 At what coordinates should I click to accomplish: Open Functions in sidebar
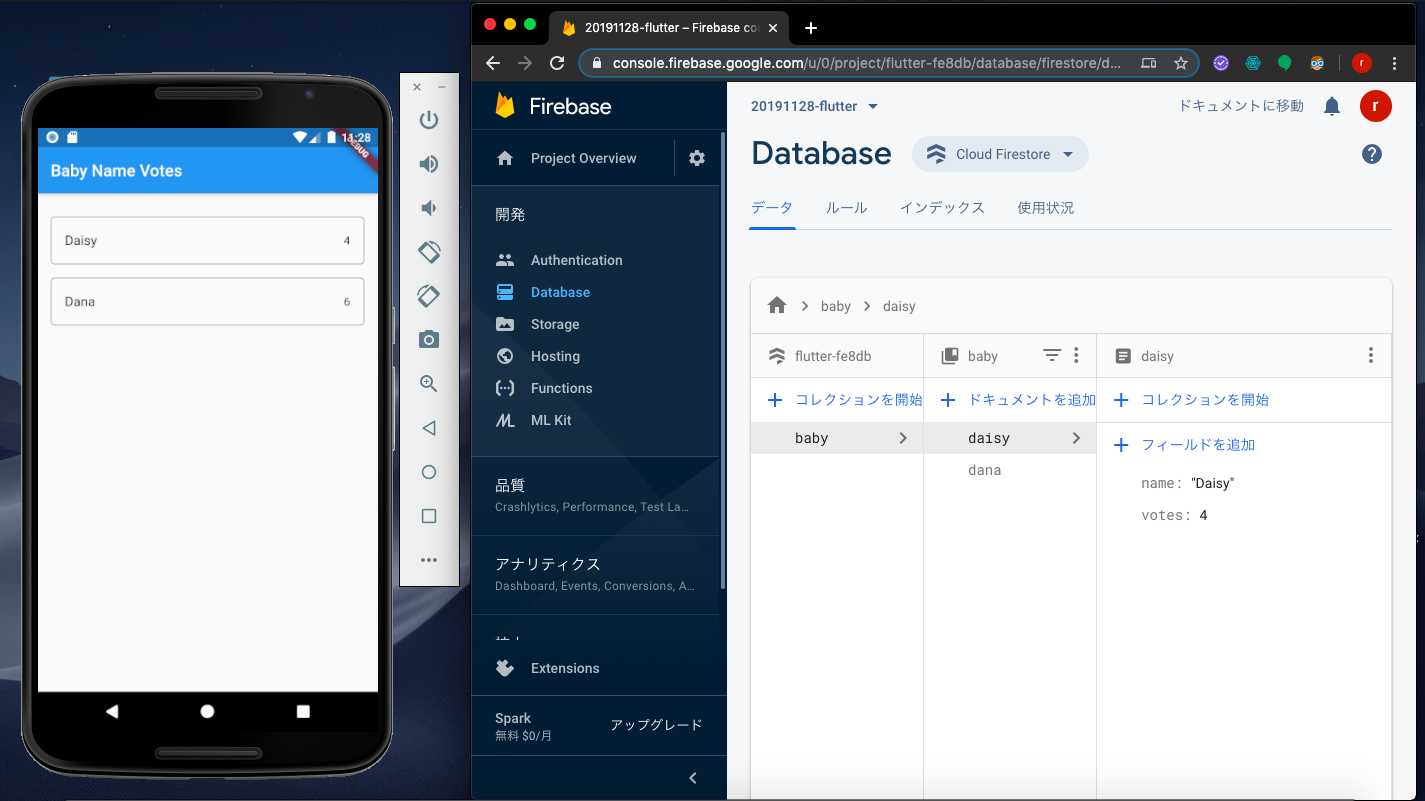544,388
